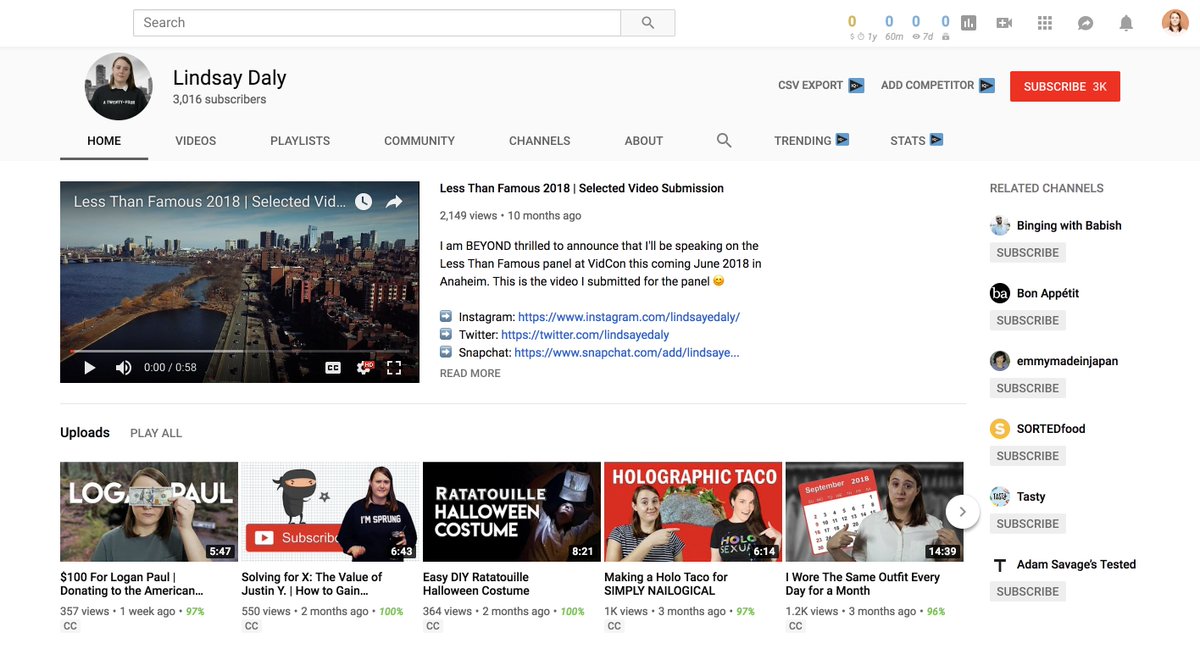1200x649 pixels.
Task: Click the featured video title link
Action: click(582, 189)
